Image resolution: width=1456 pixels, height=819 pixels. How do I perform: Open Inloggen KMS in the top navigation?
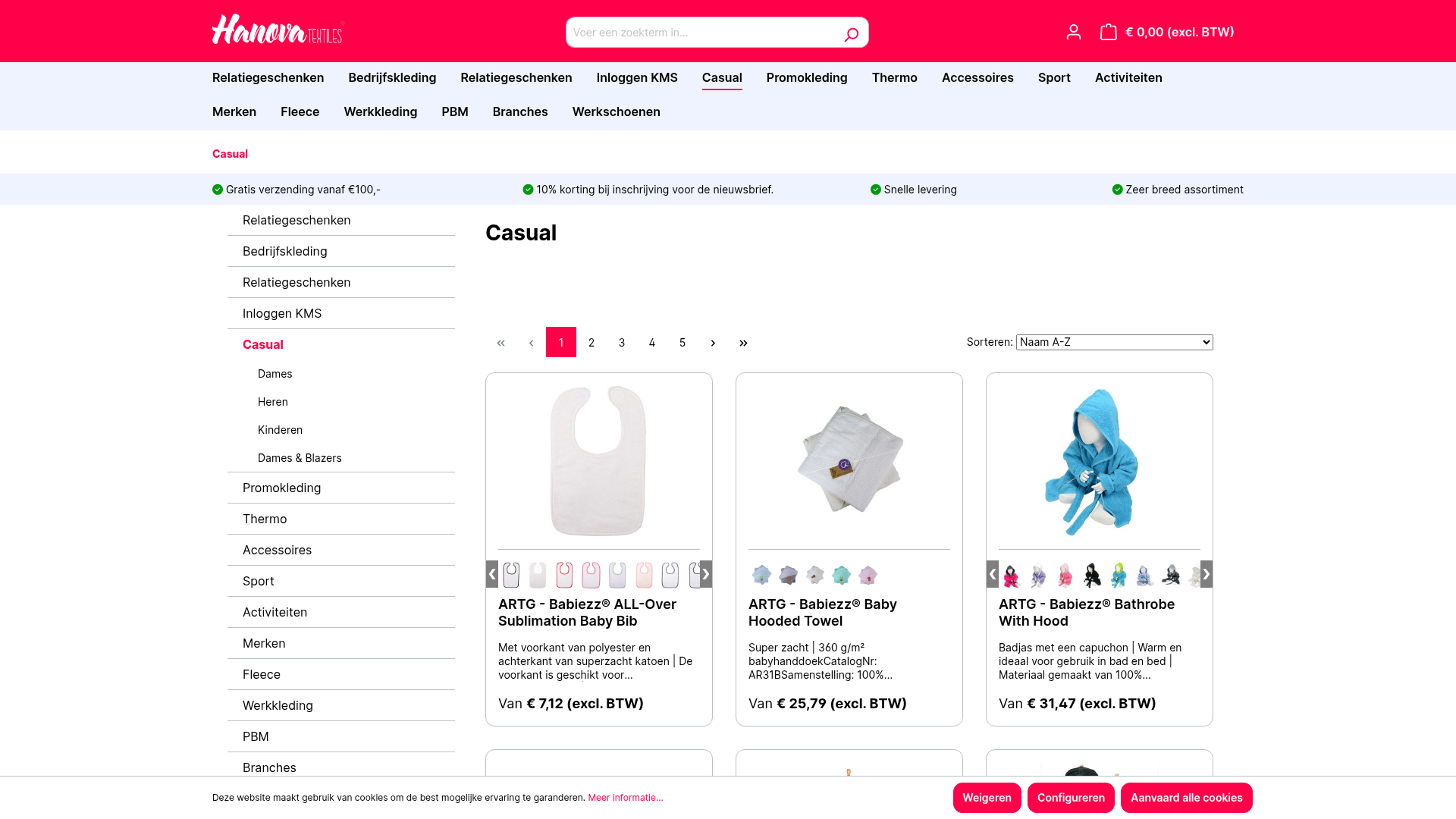(637, 77)
